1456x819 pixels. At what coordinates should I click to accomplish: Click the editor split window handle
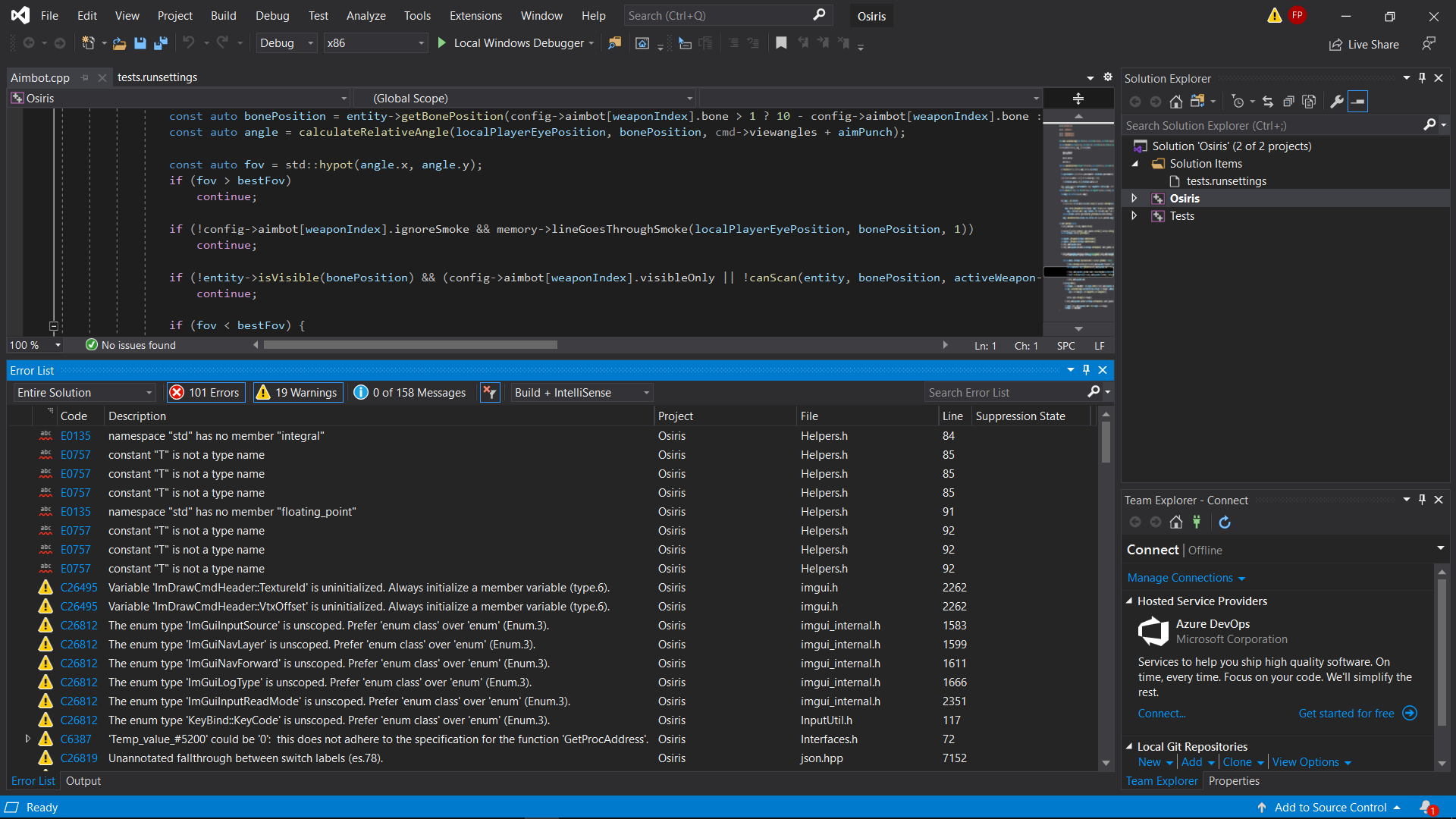point(1078,99)
